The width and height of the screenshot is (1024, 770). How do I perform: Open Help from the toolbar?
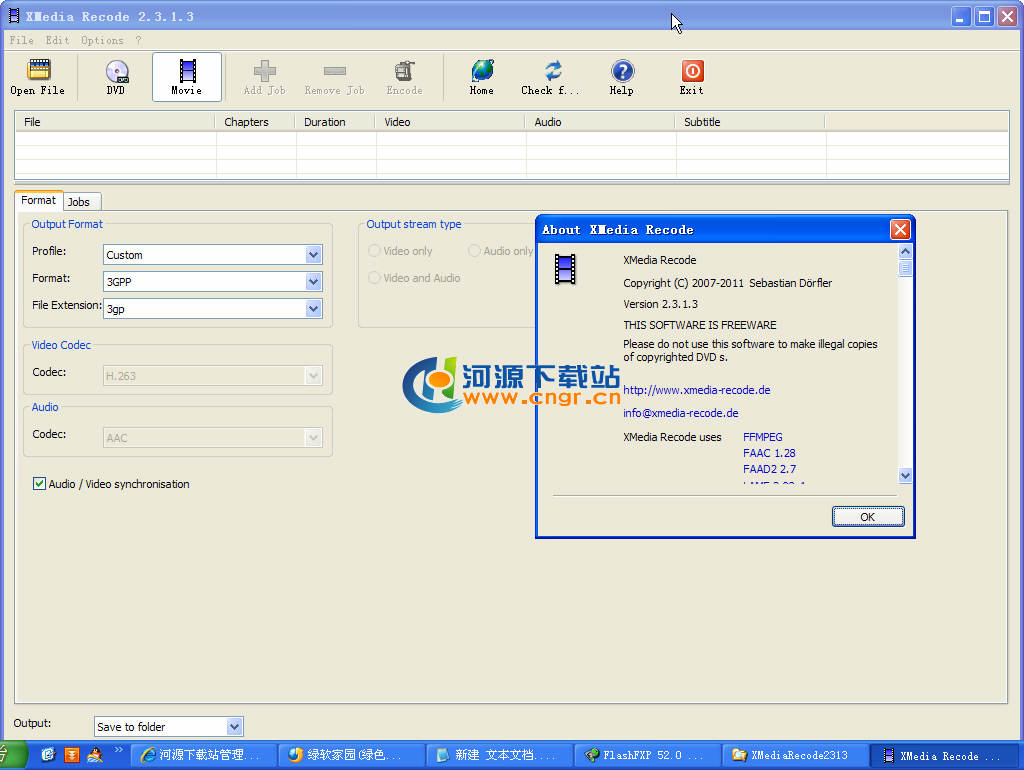pos(622,76)
